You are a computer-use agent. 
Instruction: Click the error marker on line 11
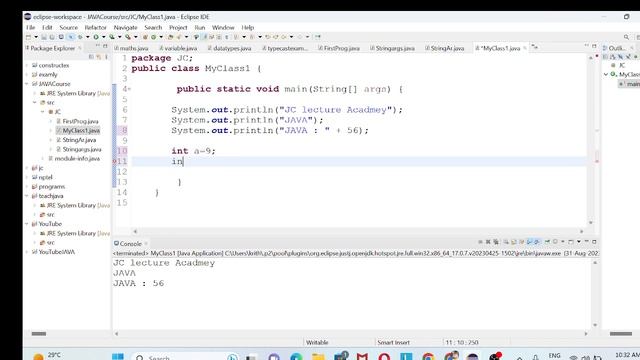(115, 162)
